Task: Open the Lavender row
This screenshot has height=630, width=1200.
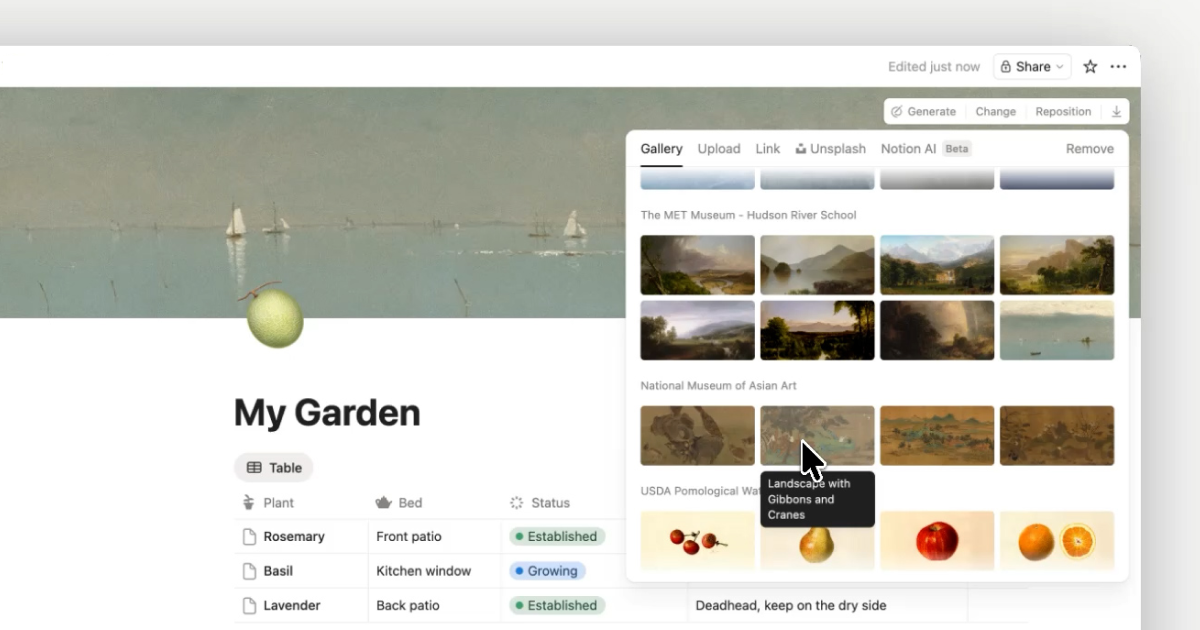Action: (292, 605)
